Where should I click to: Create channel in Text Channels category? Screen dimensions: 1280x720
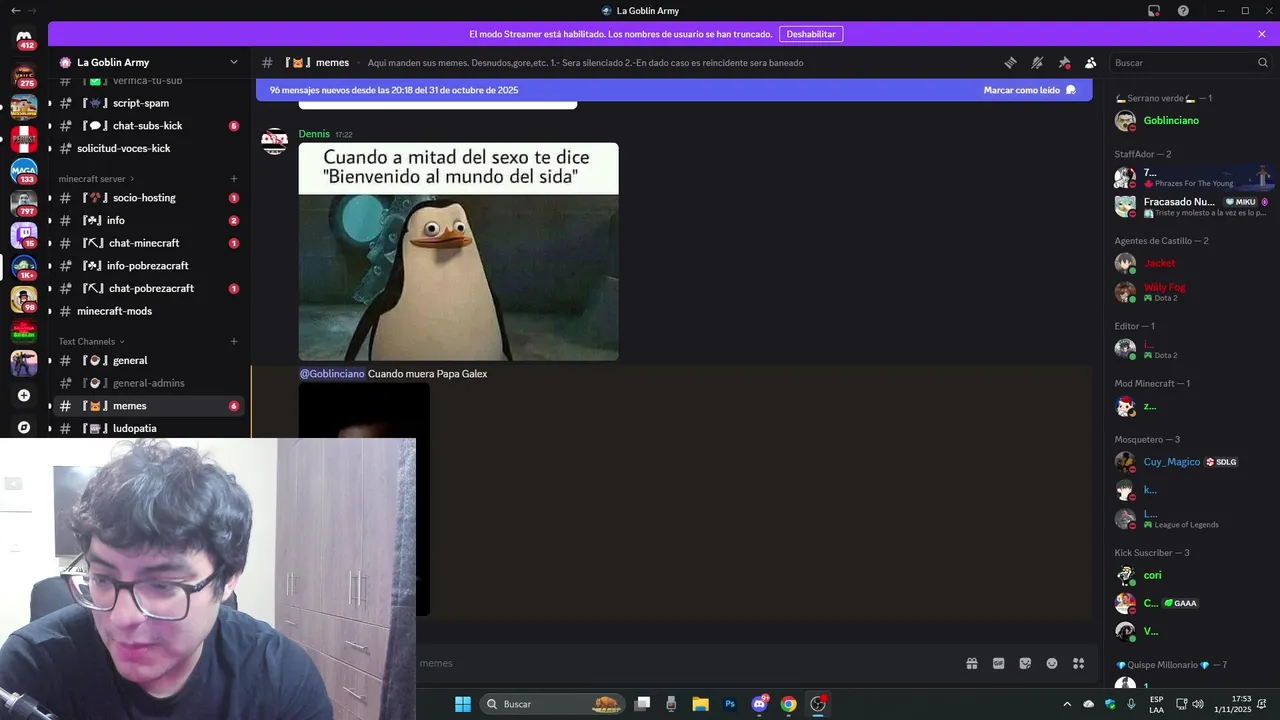[x=234, y=341]
